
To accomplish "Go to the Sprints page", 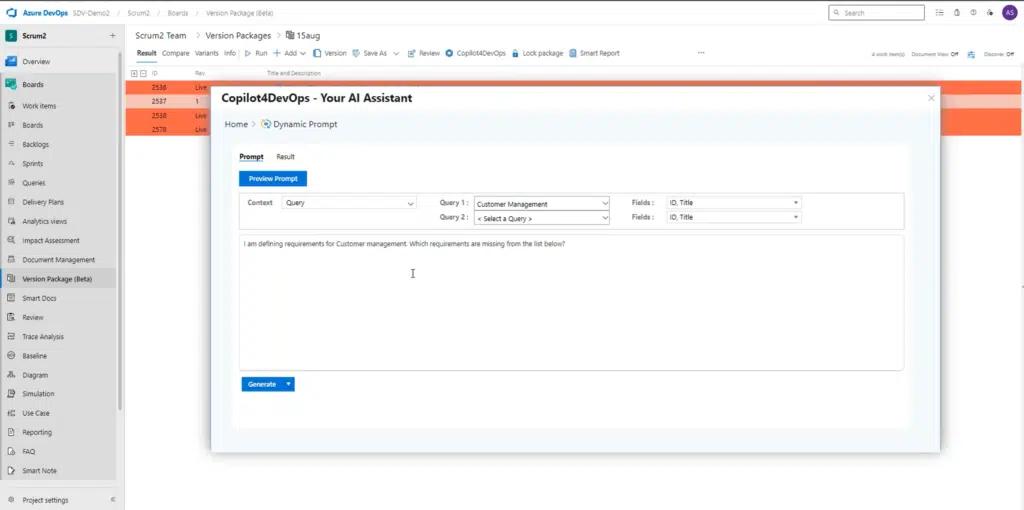I will click(33, 164).
